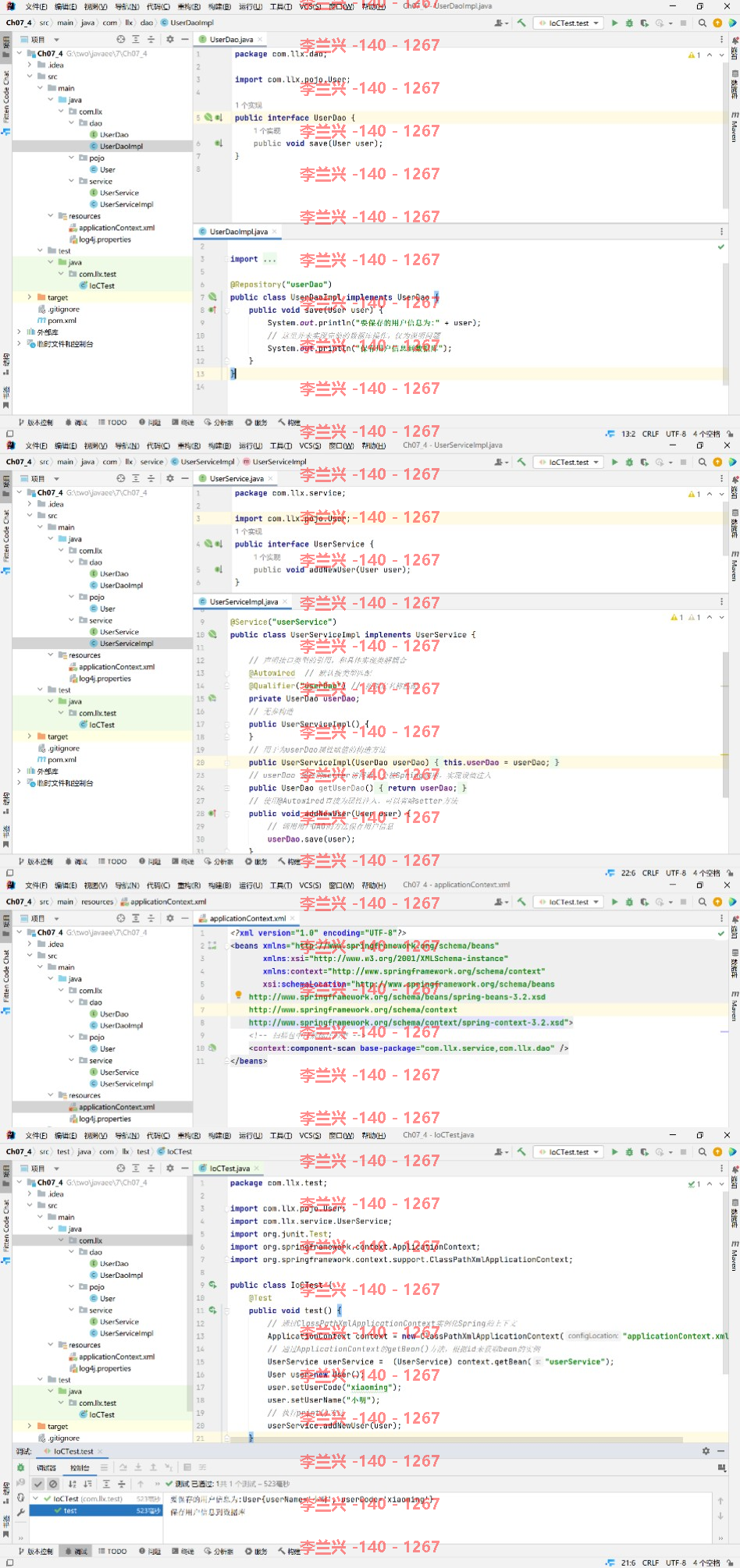The width and height of the screenshot is (740, 1568).
Task: Minimize the debug tool panel
Action: click(x=722, y=1451)
